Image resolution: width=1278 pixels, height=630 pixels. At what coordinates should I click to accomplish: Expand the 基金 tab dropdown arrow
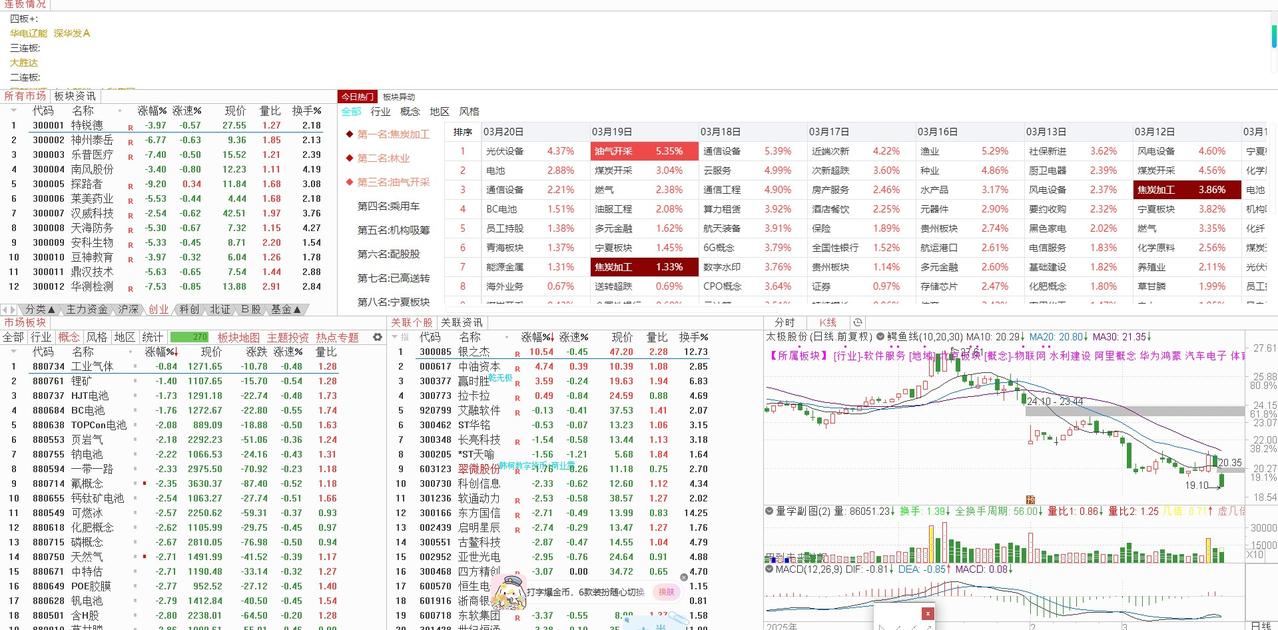296,310
